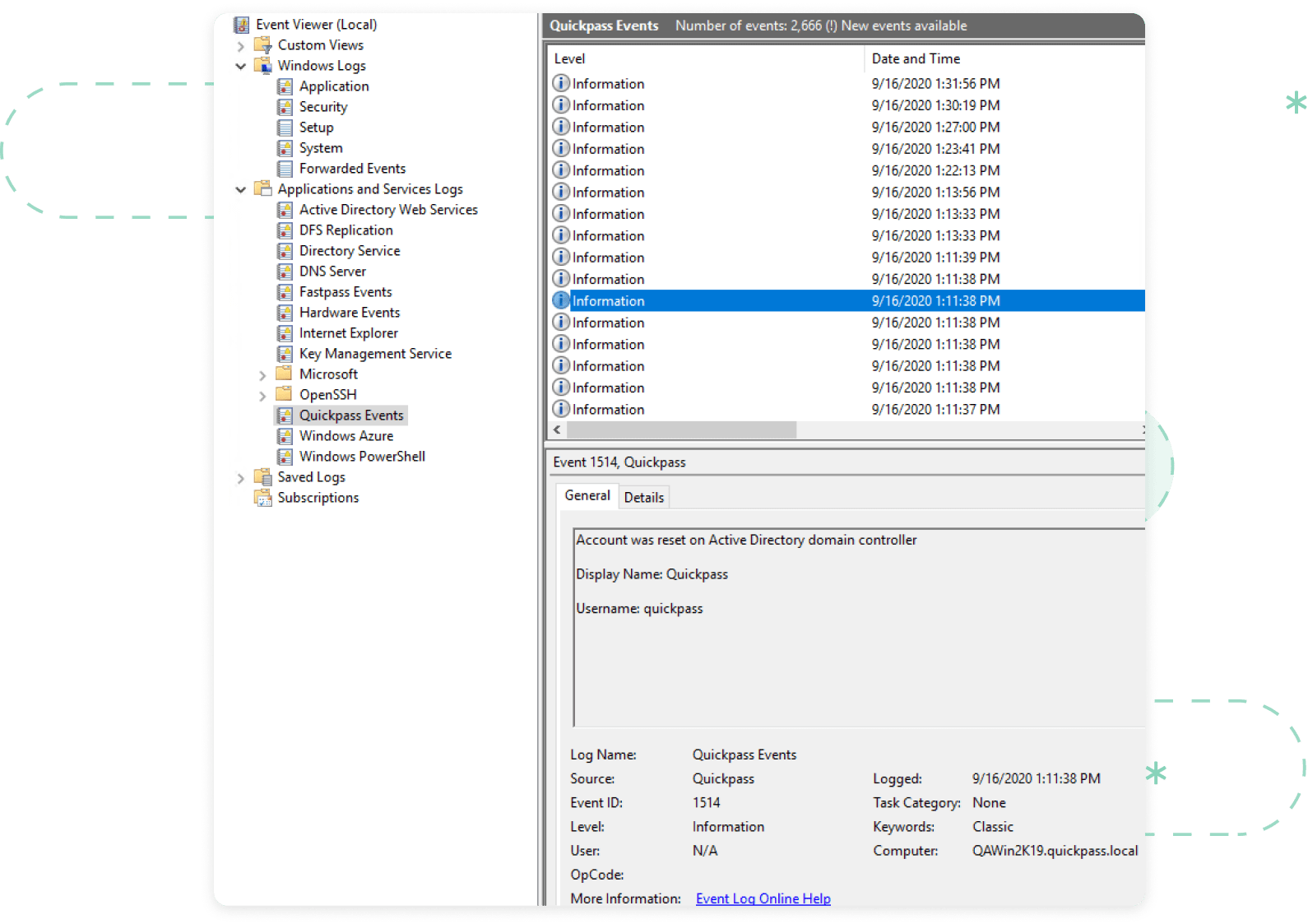Select the event logged at 1:27:00 PM
The image size is (1308, 924).
point(846,127)
